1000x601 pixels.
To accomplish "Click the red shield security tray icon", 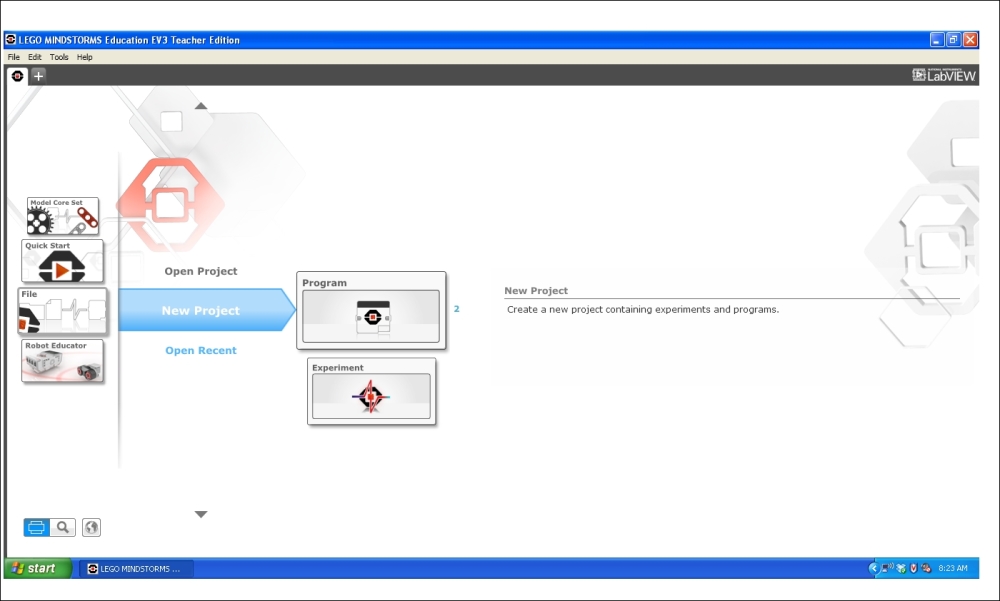I will pyautogui.click(x=913, y=568).
